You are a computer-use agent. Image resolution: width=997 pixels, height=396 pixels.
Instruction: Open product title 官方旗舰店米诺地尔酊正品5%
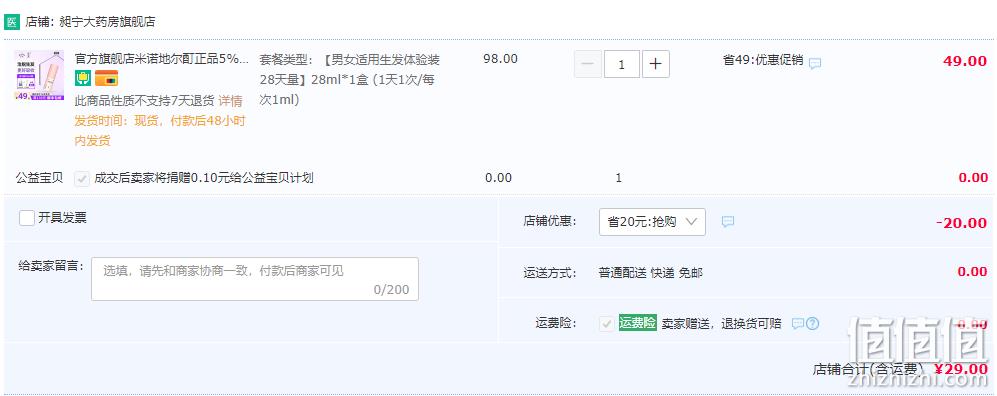coord(162,59)
